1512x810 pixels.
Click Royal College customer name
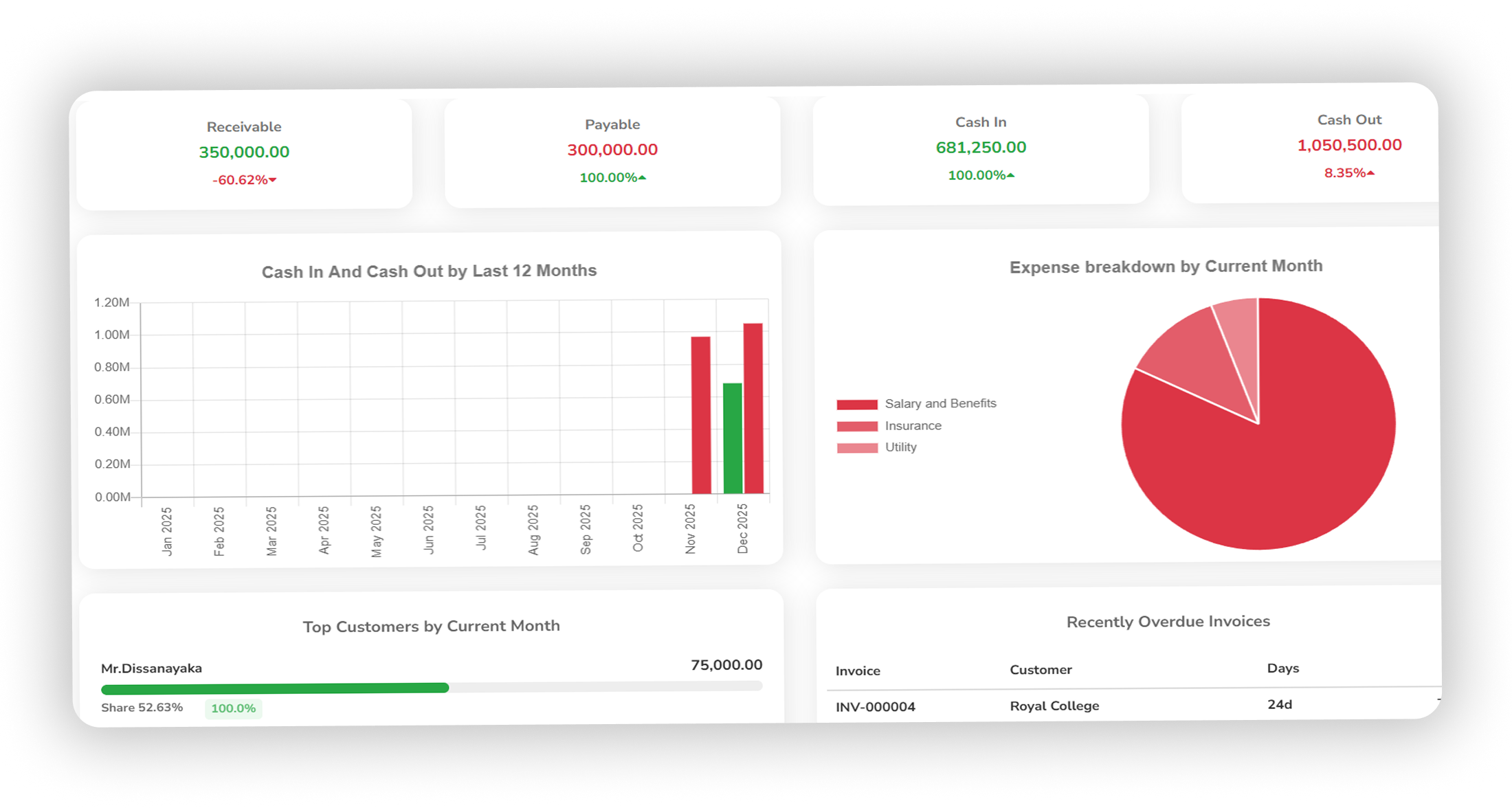(x=1054, y=706)
